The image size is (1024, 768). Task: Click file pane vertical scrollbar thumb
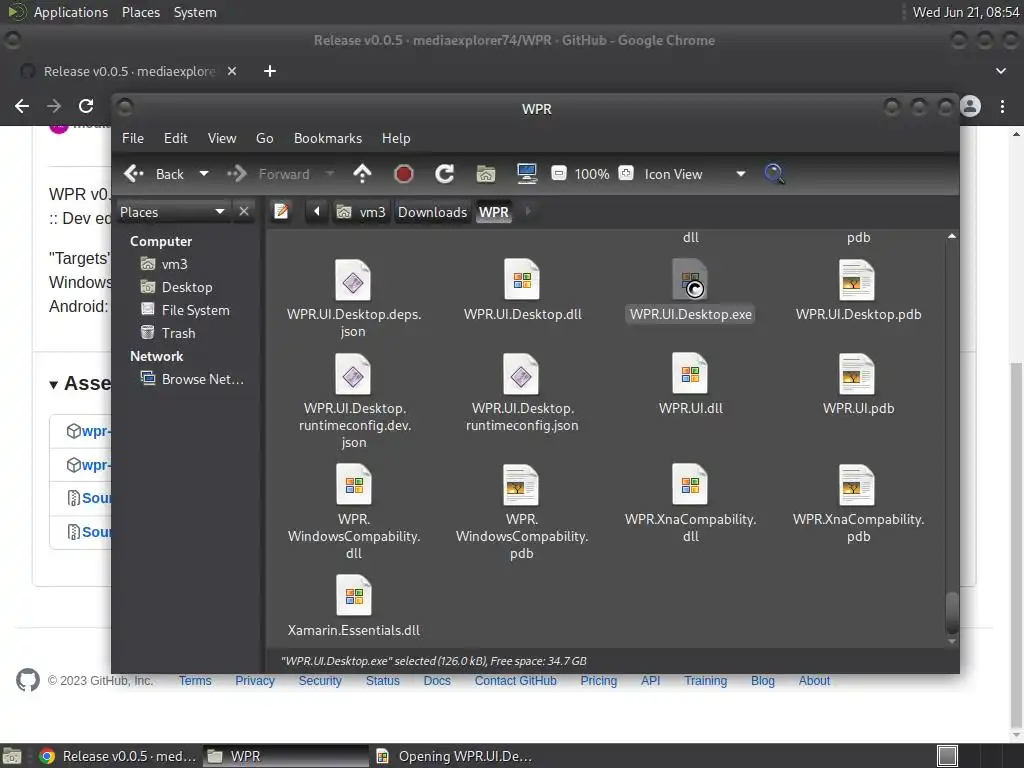click(952, 611)
